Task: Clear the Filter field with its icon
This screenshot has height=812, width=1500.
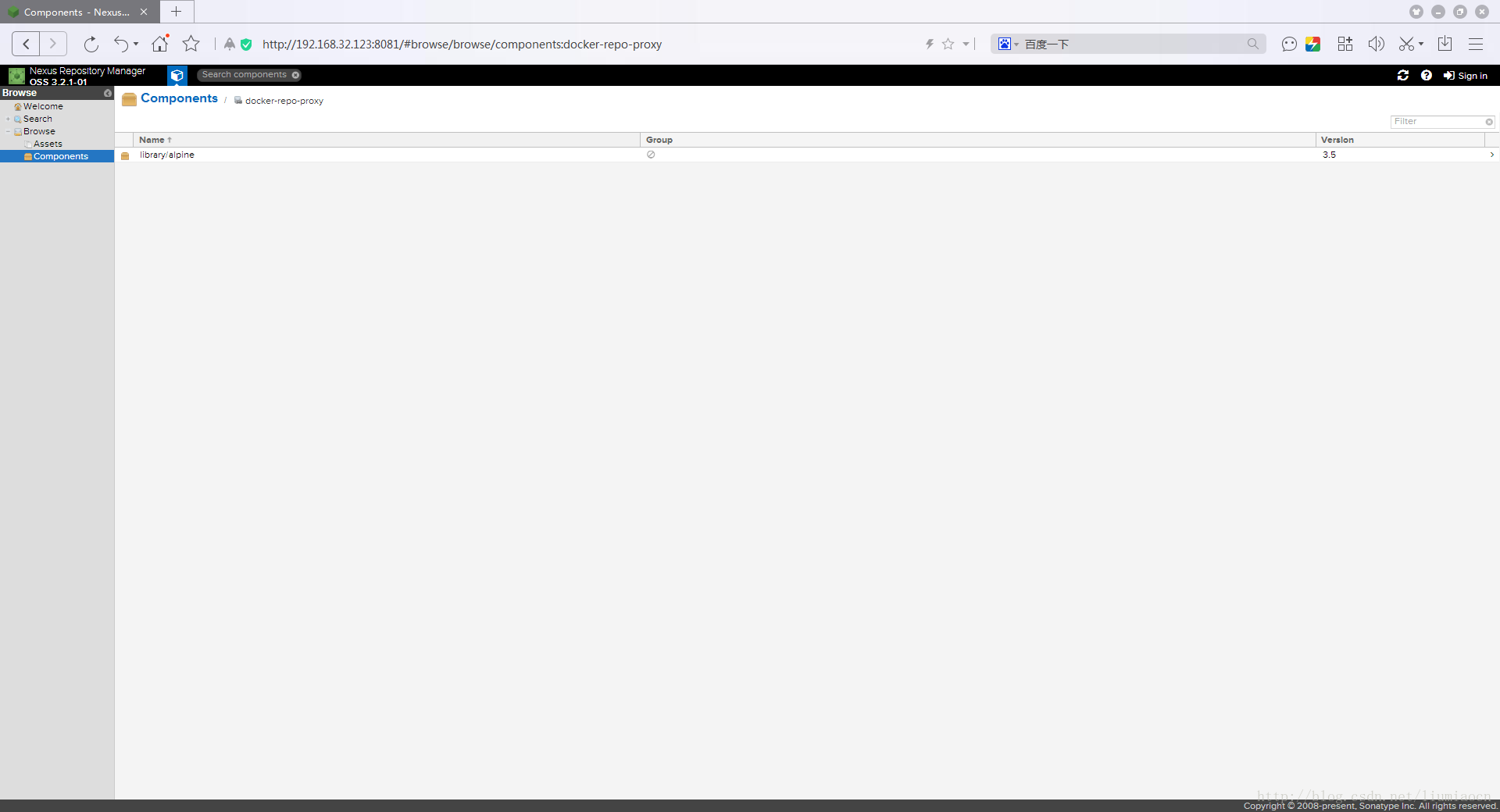Action: 1489,122
